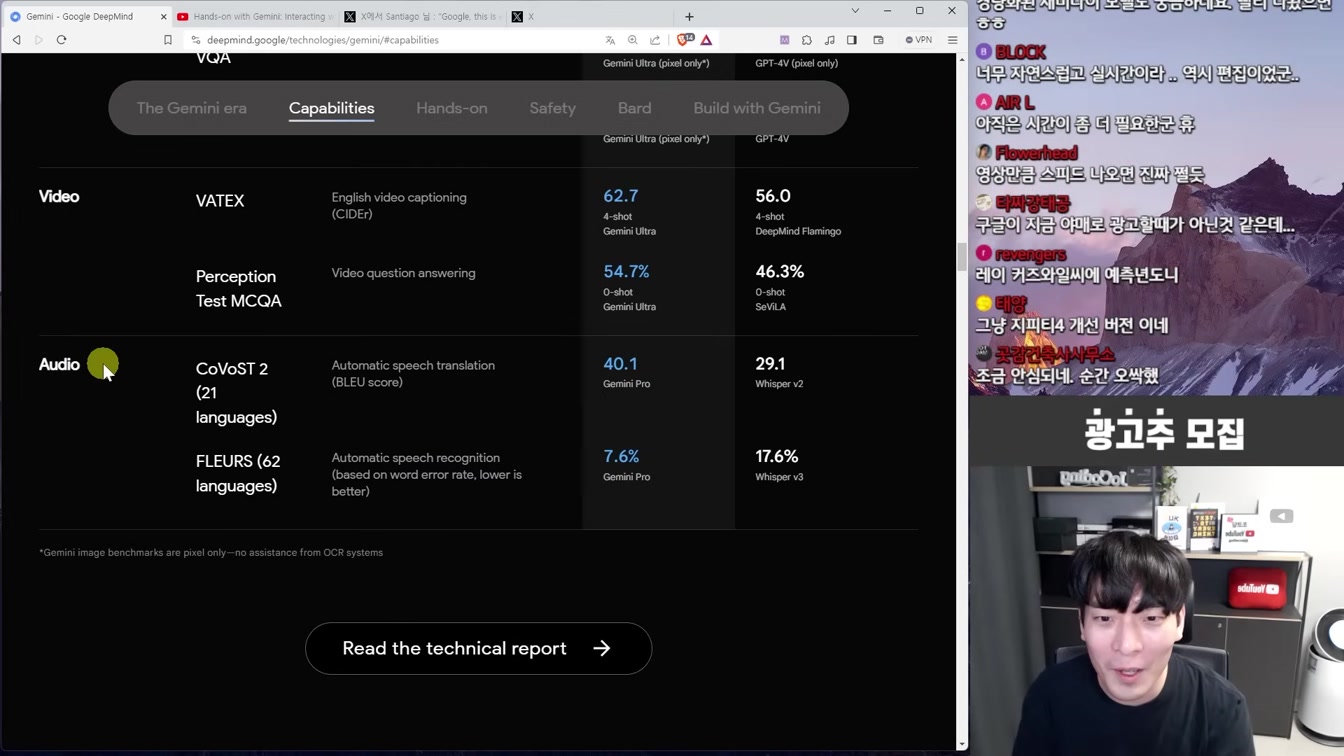Viewport: 1344px width, 756px height.
Task: Open the browser hamburger menu
Action: click(952, 40)
